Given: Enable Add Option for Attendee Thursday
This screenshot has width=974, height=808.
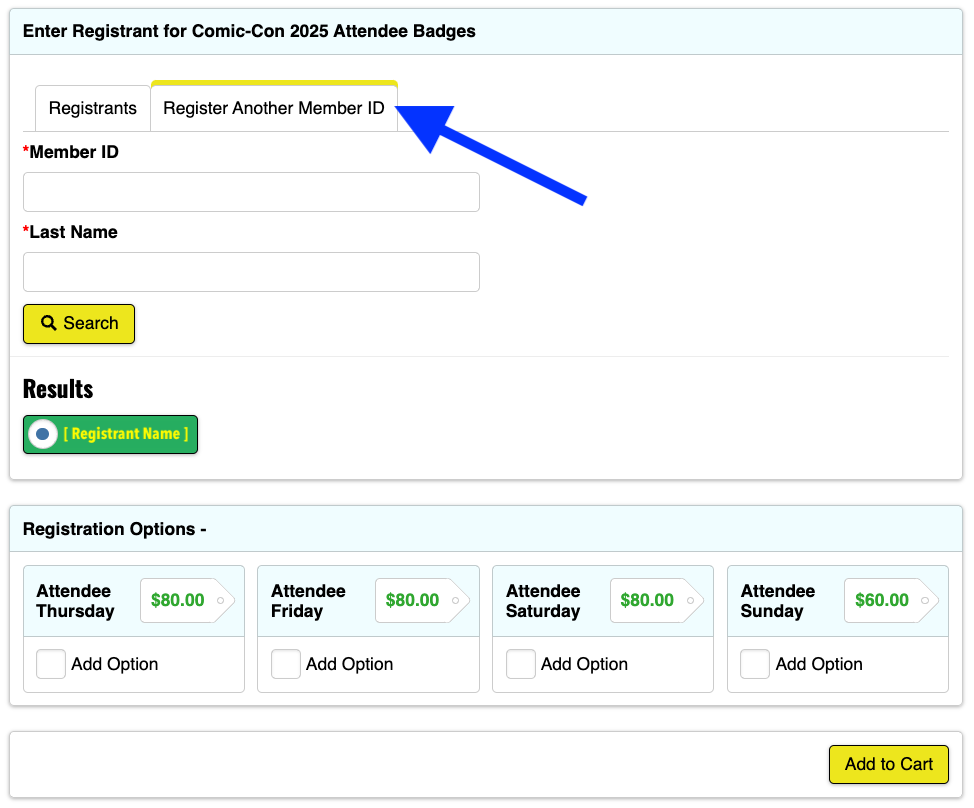Looking at the screenshot, I should [x=51, y=664].
